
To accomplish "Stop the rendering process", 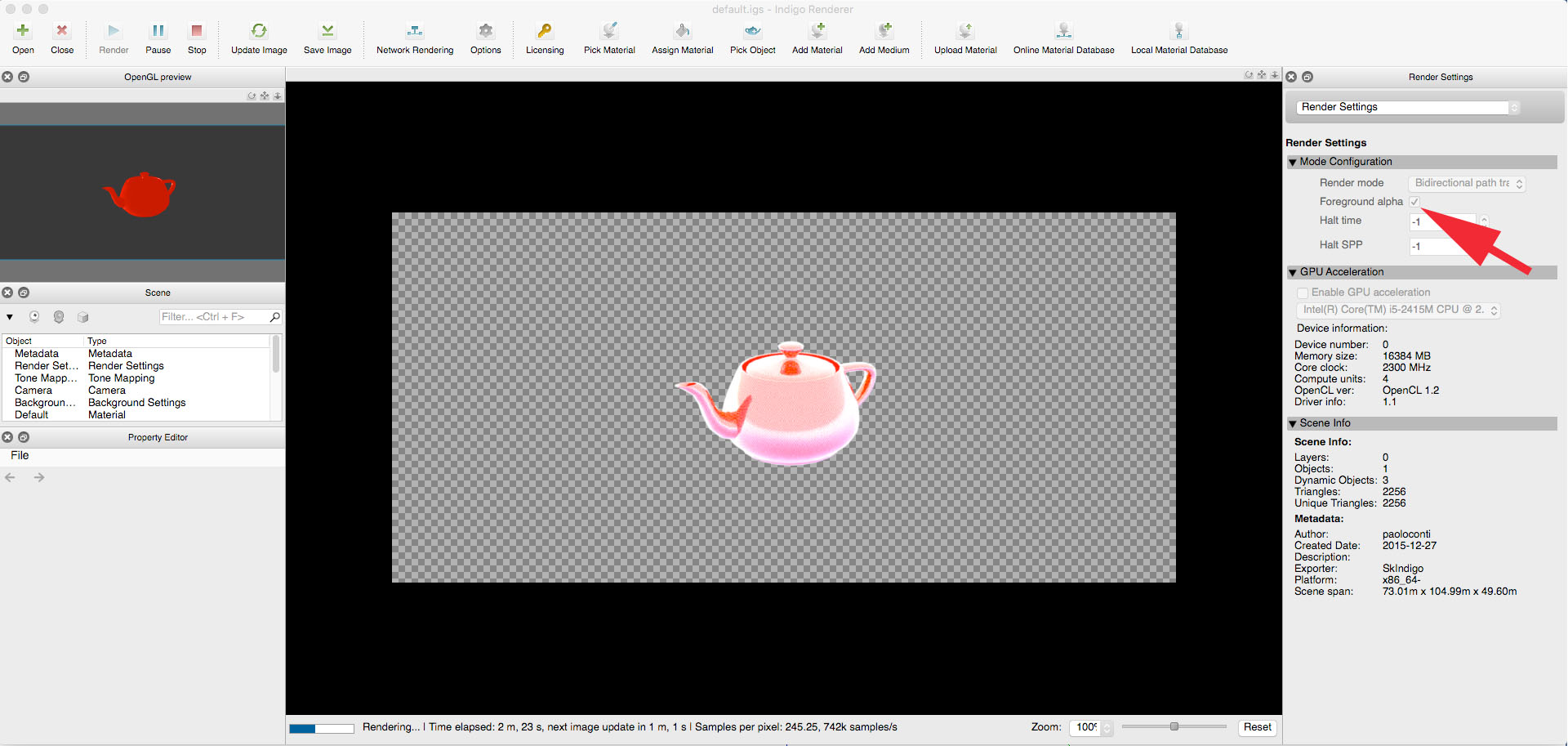I will [197, 32].
